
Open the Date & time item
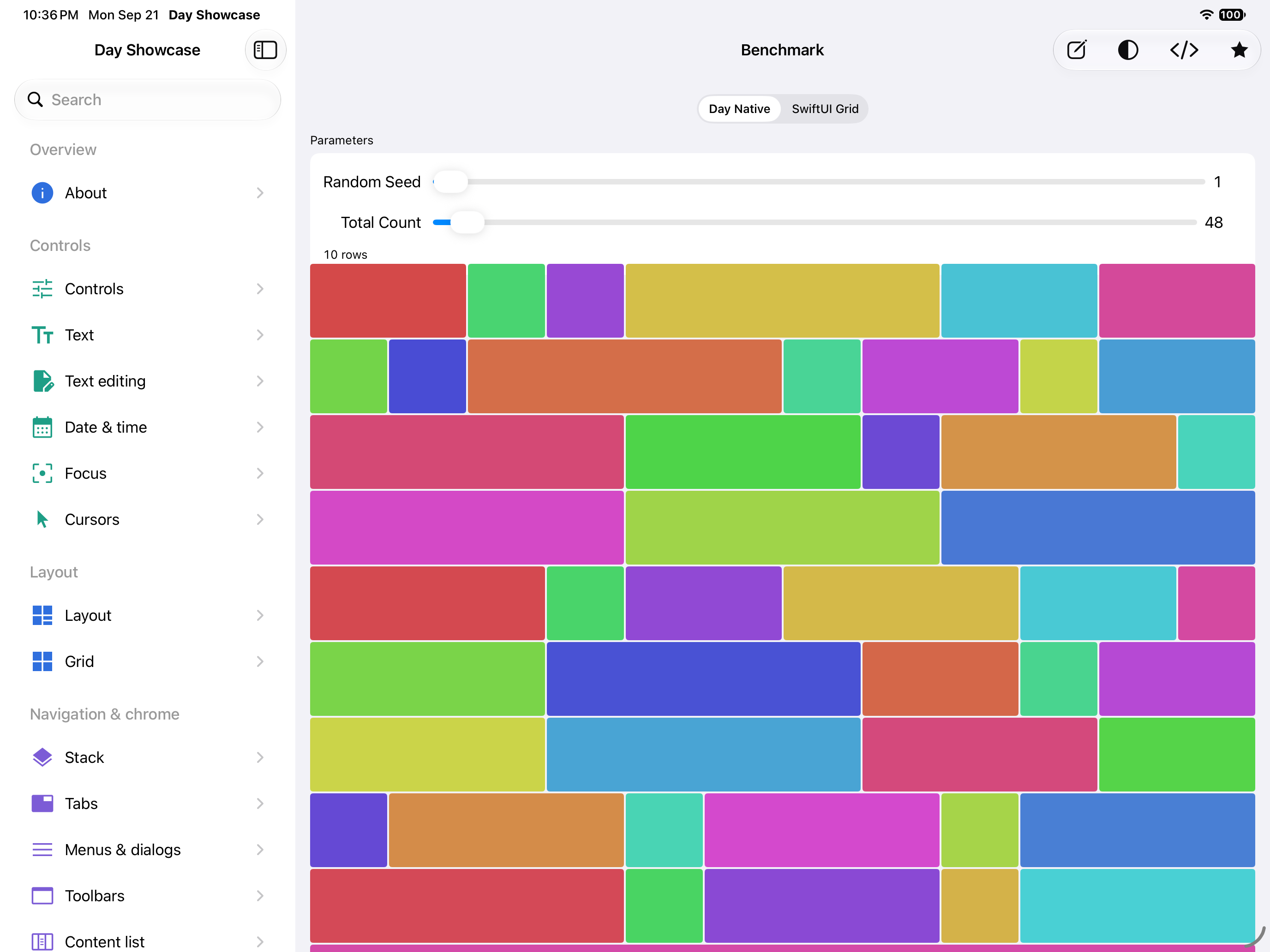[148, 427]
